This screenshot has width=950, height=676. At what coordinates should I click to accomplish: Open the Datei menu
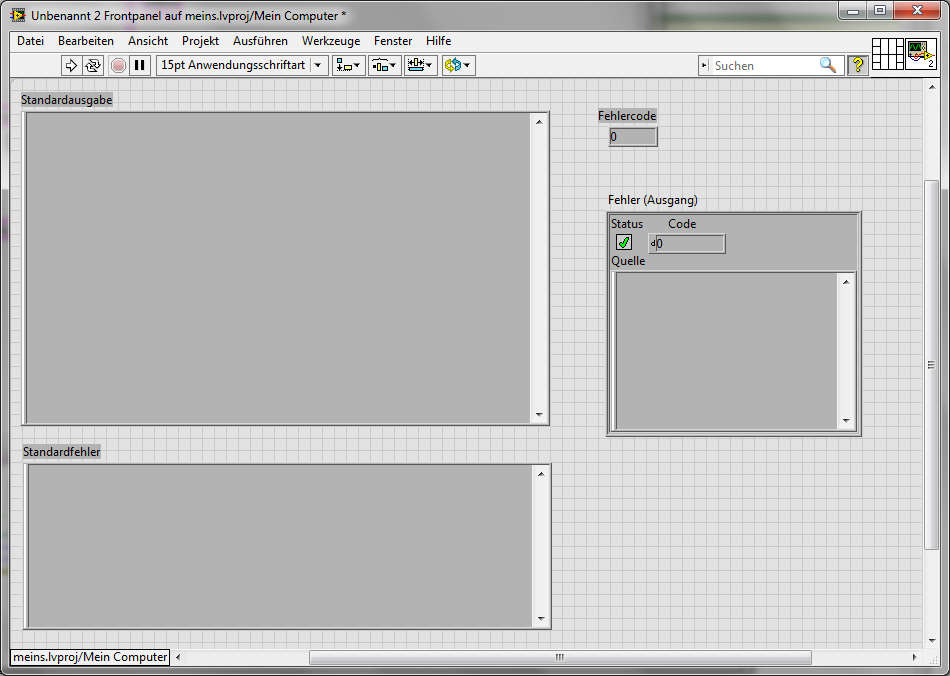tap(30, 41)
